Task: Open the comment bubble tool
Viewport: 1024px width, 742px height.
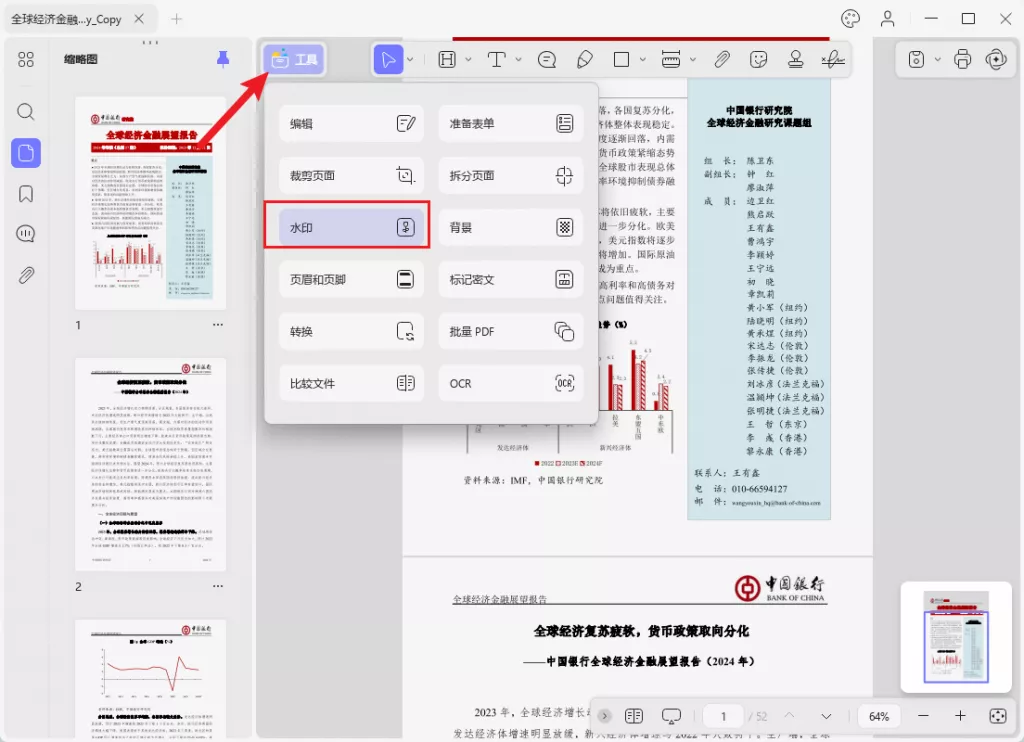Action: 547,60
